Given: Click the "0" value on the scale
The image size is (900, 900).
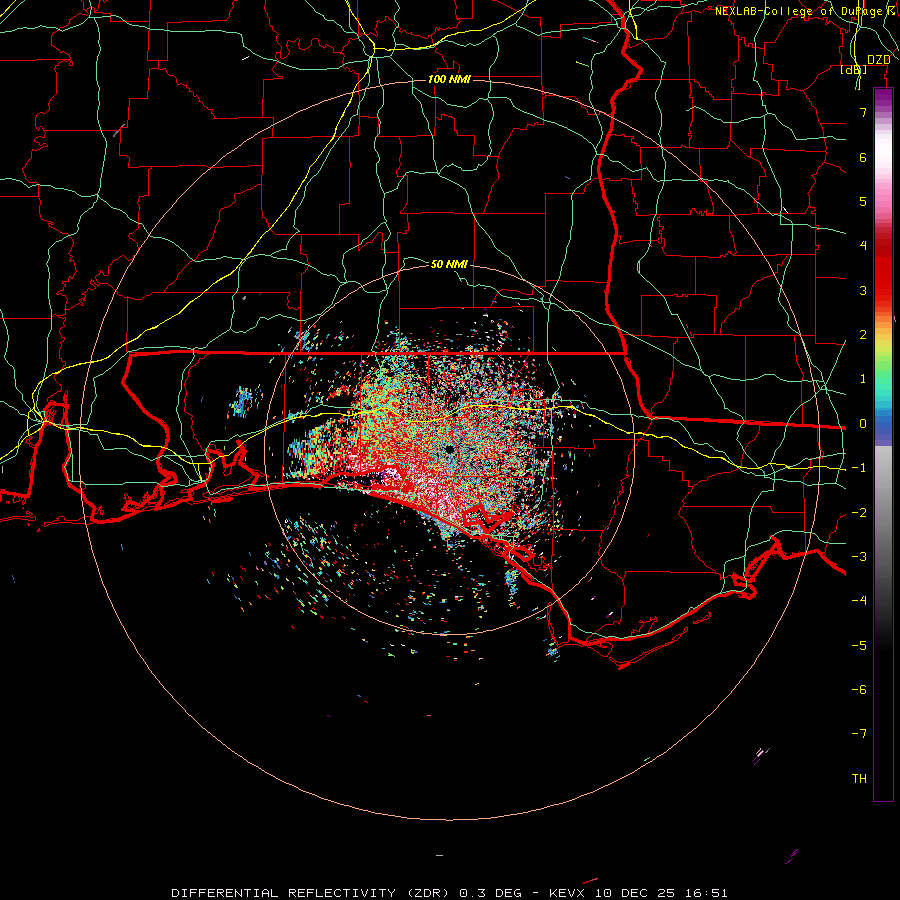Looking at the screenshot, I should tap(863, 424).
